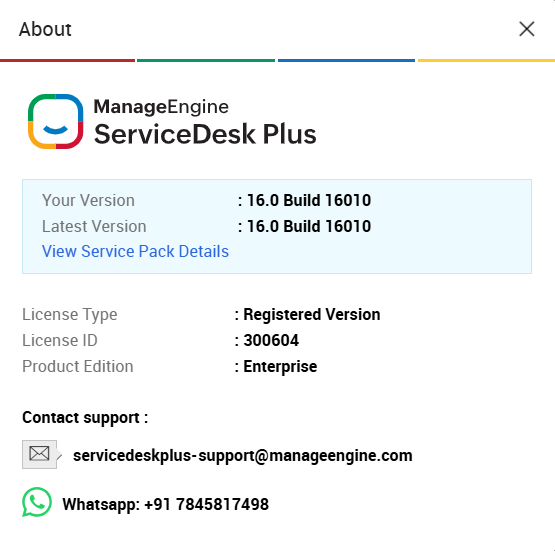Click the ServiceDesk Plus product name
The width and height of the screenshot is (555, 551).
[x=205, y=134]
